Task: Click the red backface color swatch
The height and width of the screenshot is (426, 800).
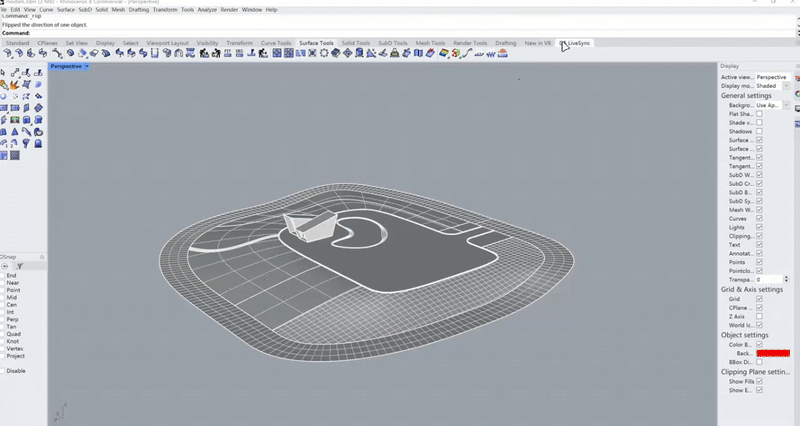Action: pos(772,353)
